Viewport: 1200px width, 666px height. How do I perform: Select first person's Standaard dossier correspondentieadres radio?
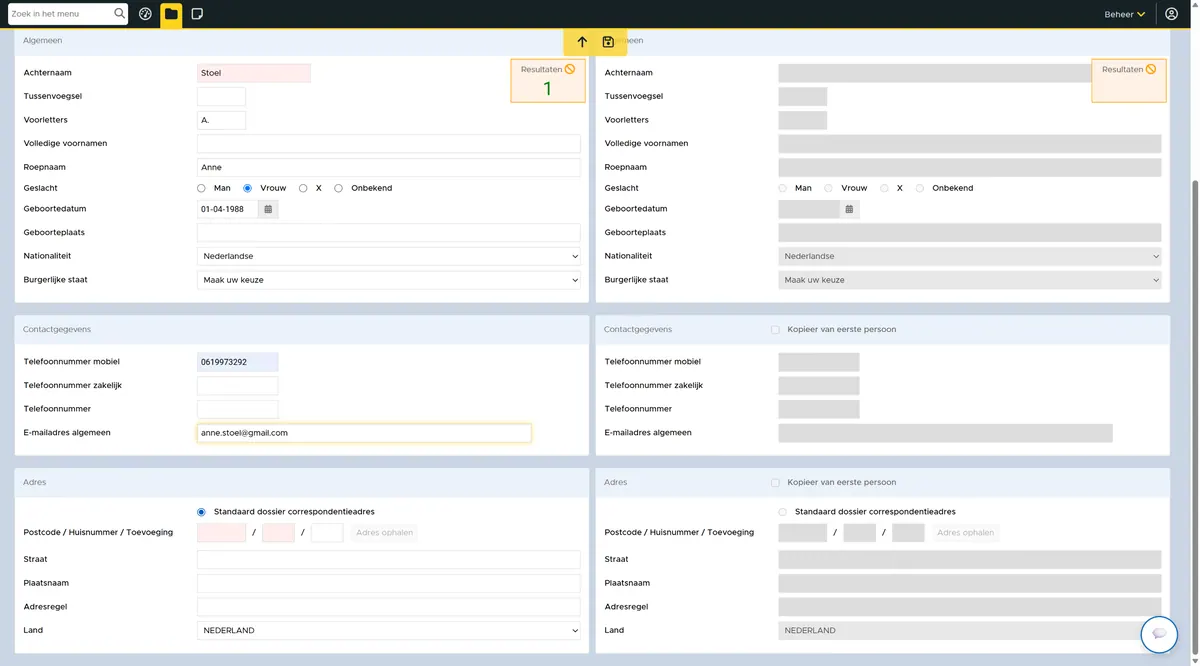click(x=201, y=512)
